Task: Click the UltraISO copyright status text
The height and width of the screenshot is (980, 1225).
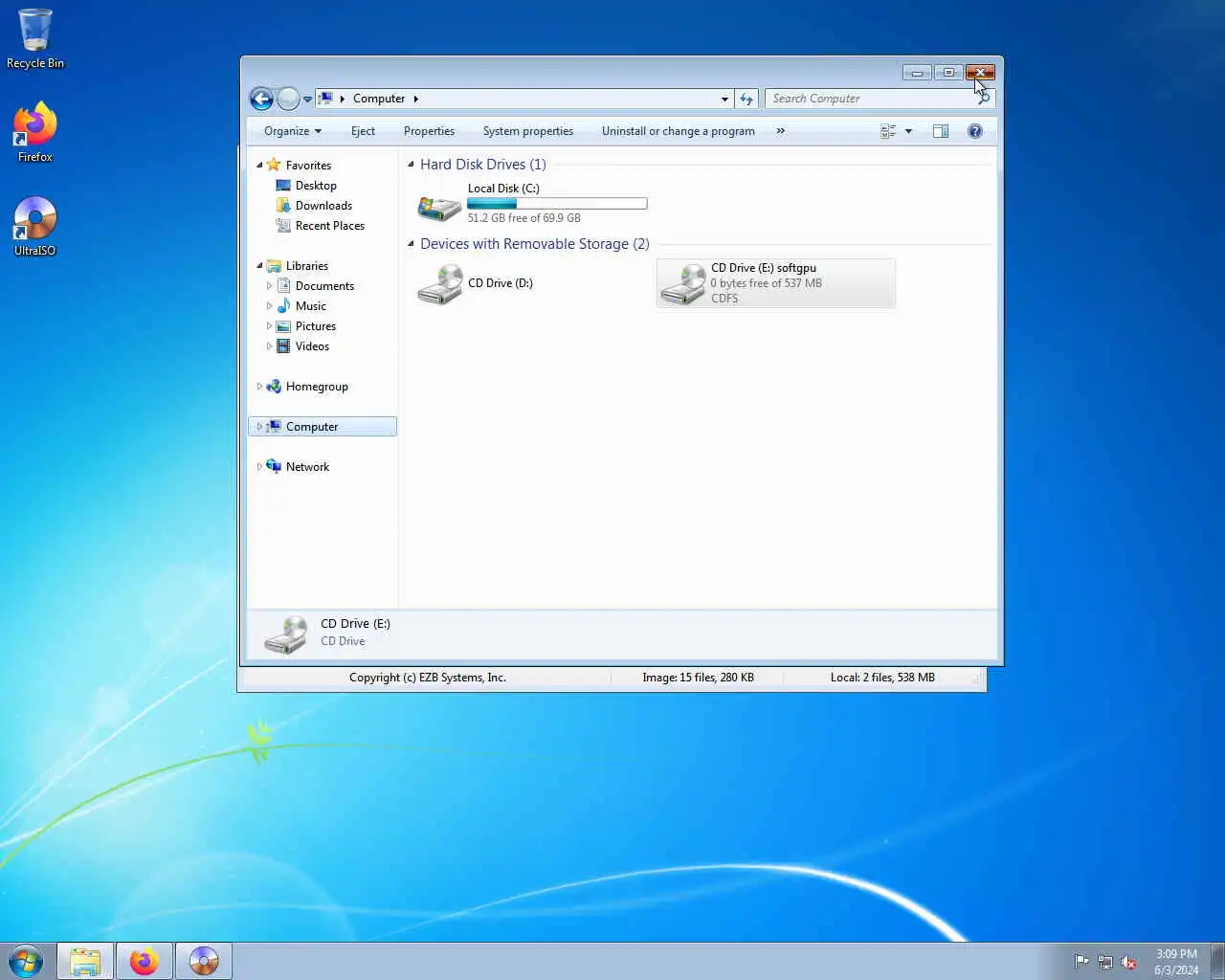Action: pyautogui.click(x=427, y=678)
